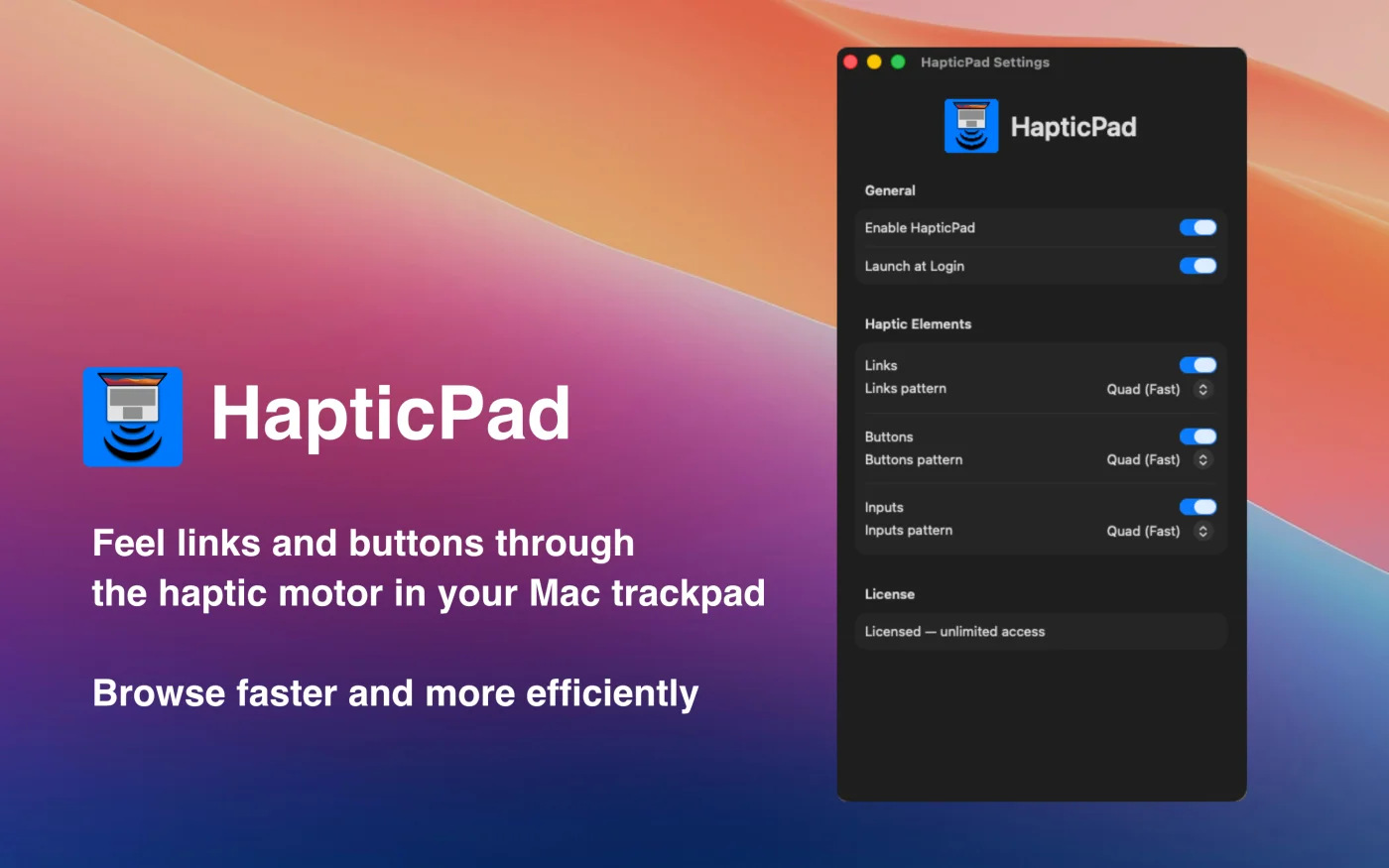Click the 'Links pattern' label
Viewport: 1389px width, 868px height.
pos(906,389)
